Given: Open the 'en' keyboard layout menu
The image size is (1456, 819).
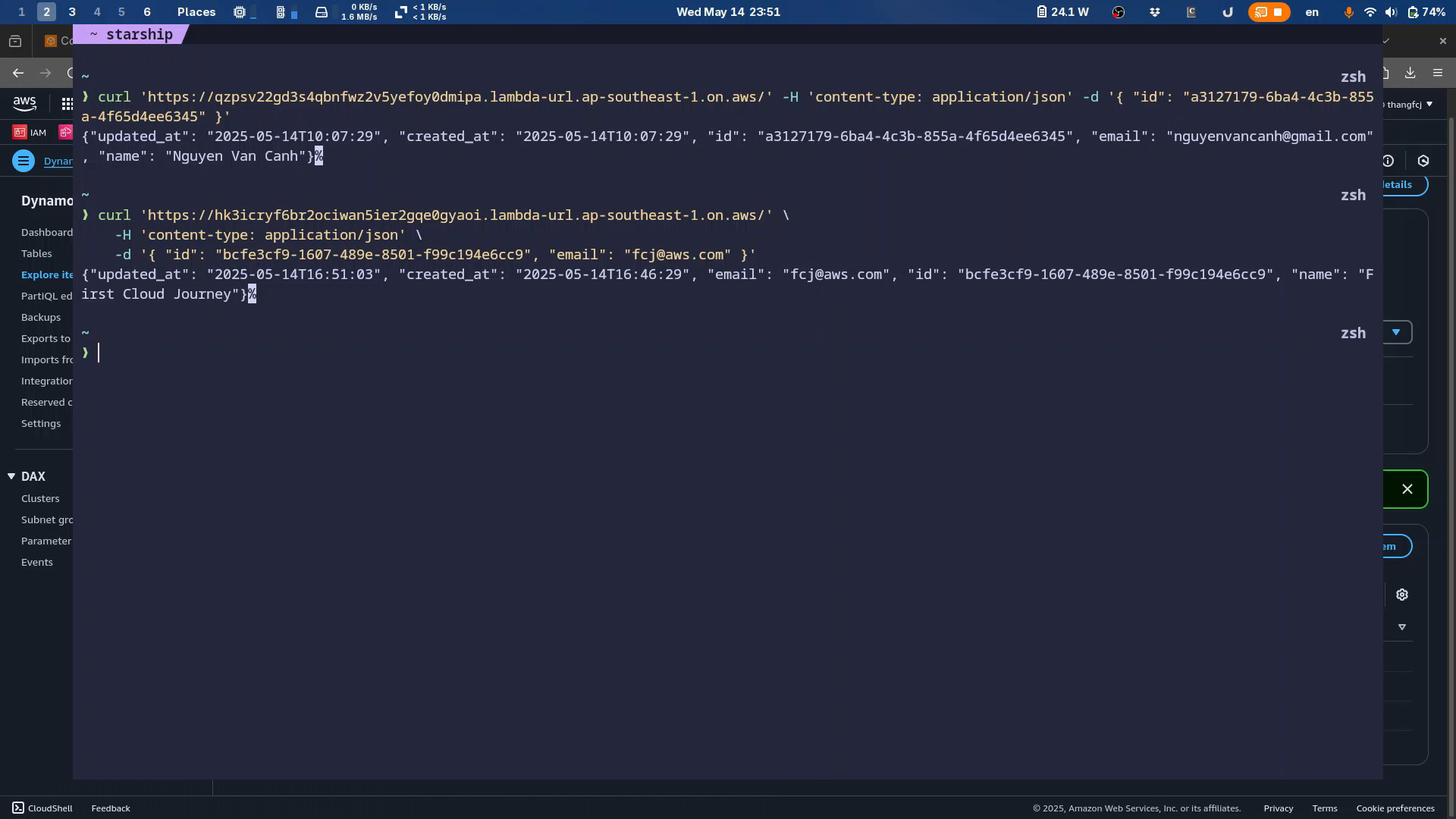Looking at the screenshot, I should tap(1312, 12).
